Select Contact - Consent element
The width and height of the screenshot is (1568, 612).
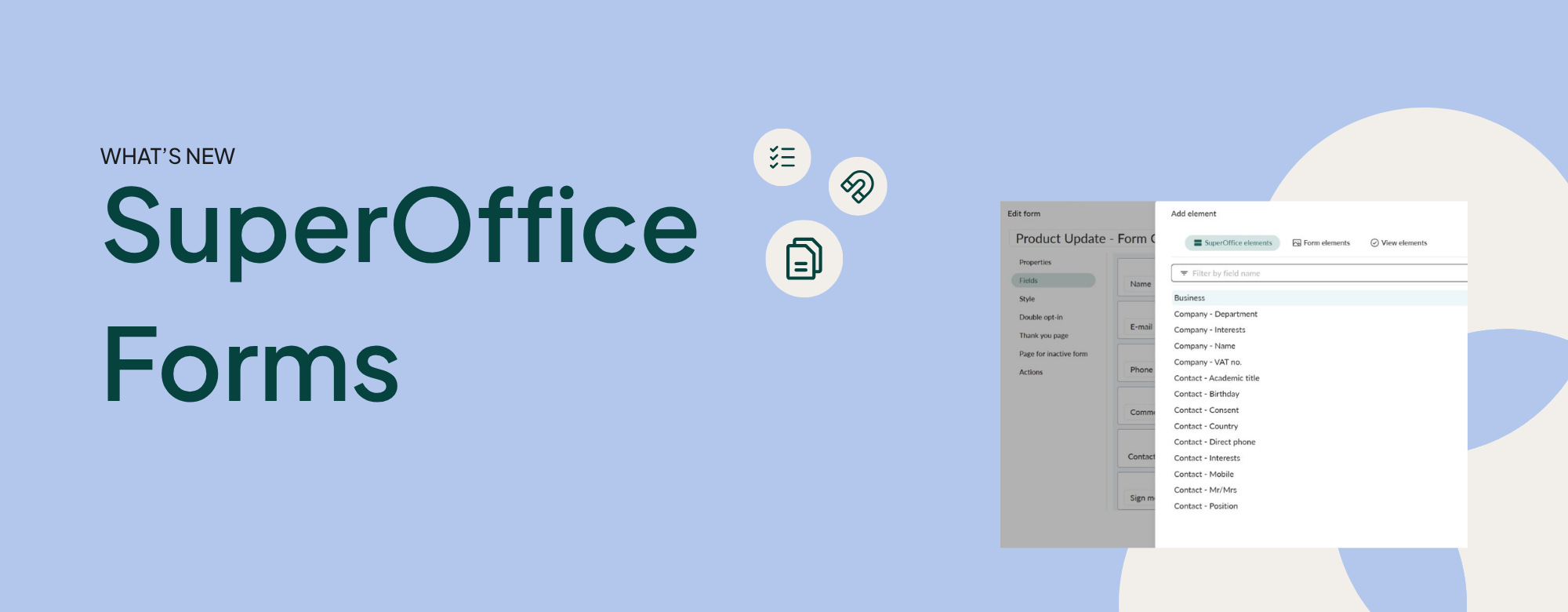(1207, 410)
